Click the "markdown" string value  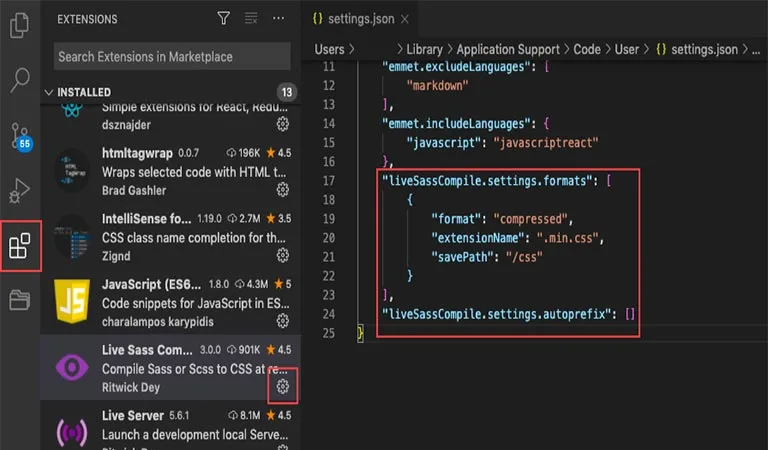tap(437, 85)
